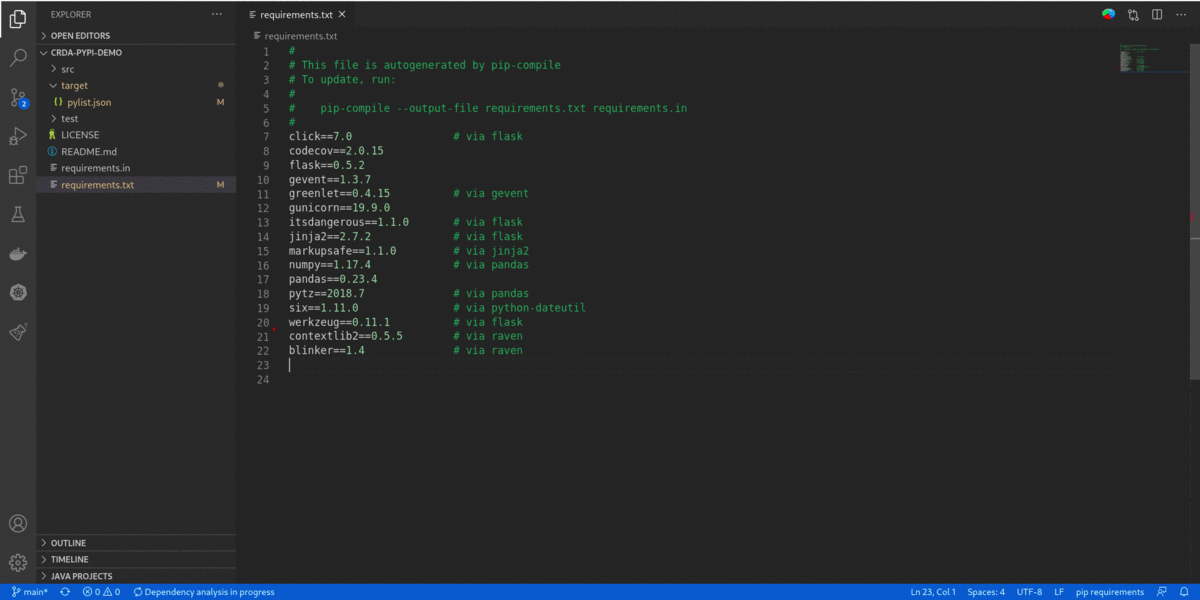Open the Kubernetes view
This screenshot has height=600, width=1200.
(x=18, y=292)
